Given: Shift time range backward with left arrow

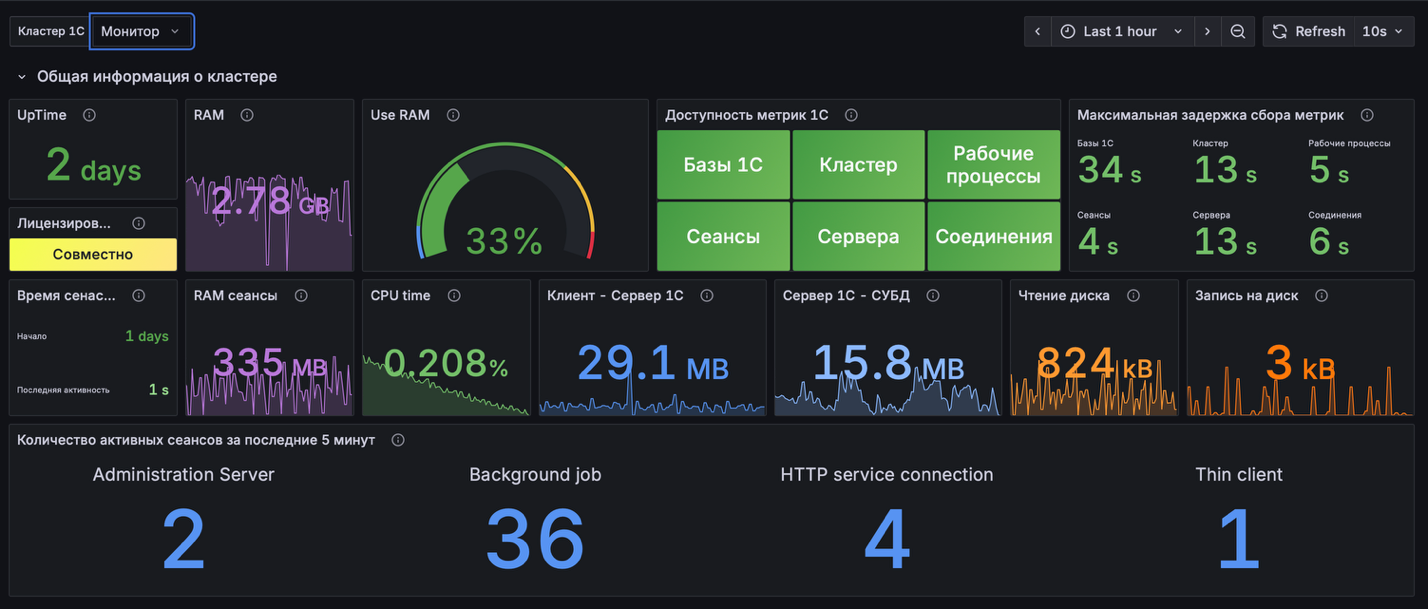Looking at the screenshot, I should [x=1038, y=31].
